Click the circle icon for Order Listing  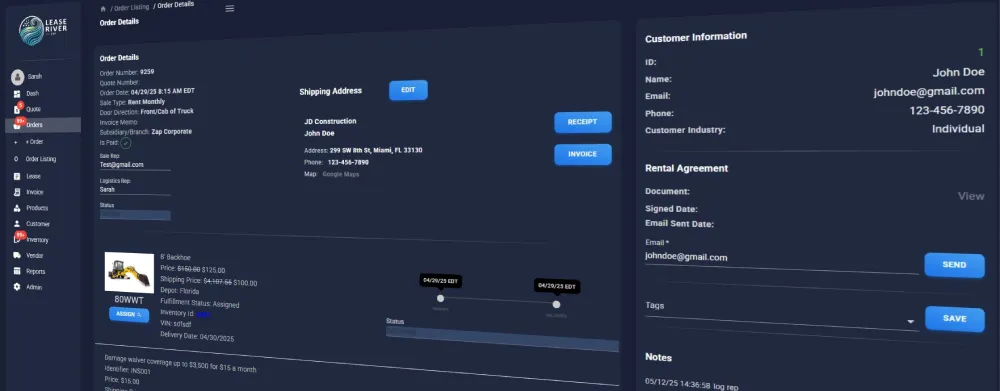click(16, 159)
